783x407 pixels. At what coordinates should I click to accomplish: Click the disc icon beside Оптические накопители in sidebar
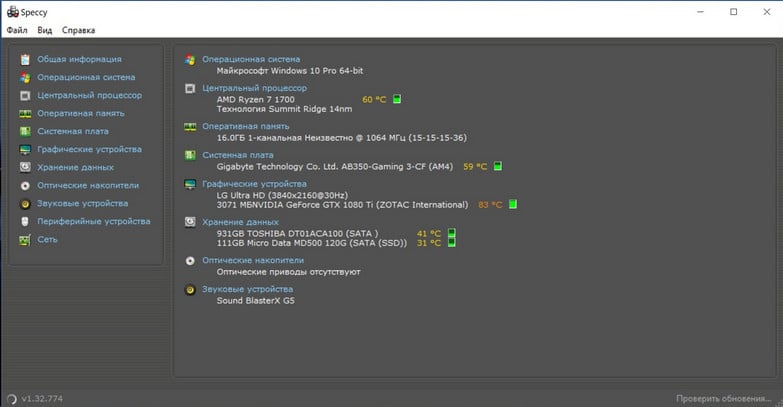pyautogui.click(x=25, y=185)
